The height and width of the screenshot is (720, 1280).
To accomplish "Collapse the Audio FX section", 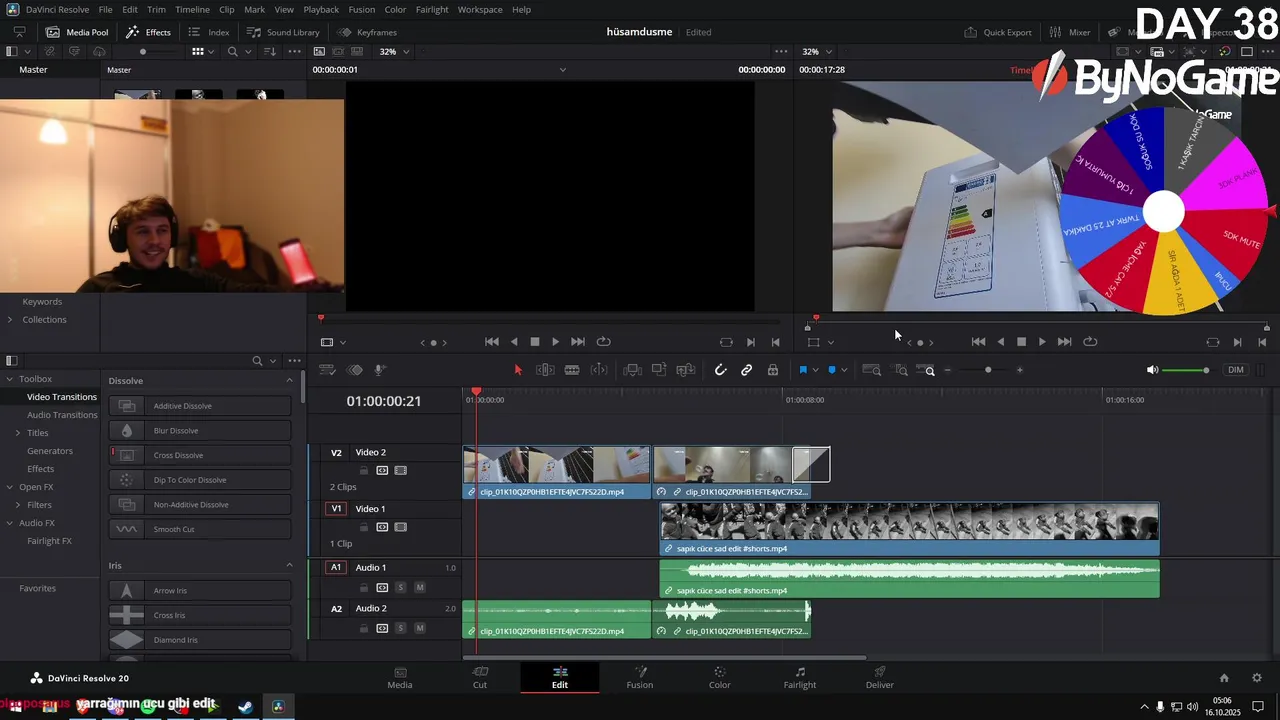I will [10, 523].
